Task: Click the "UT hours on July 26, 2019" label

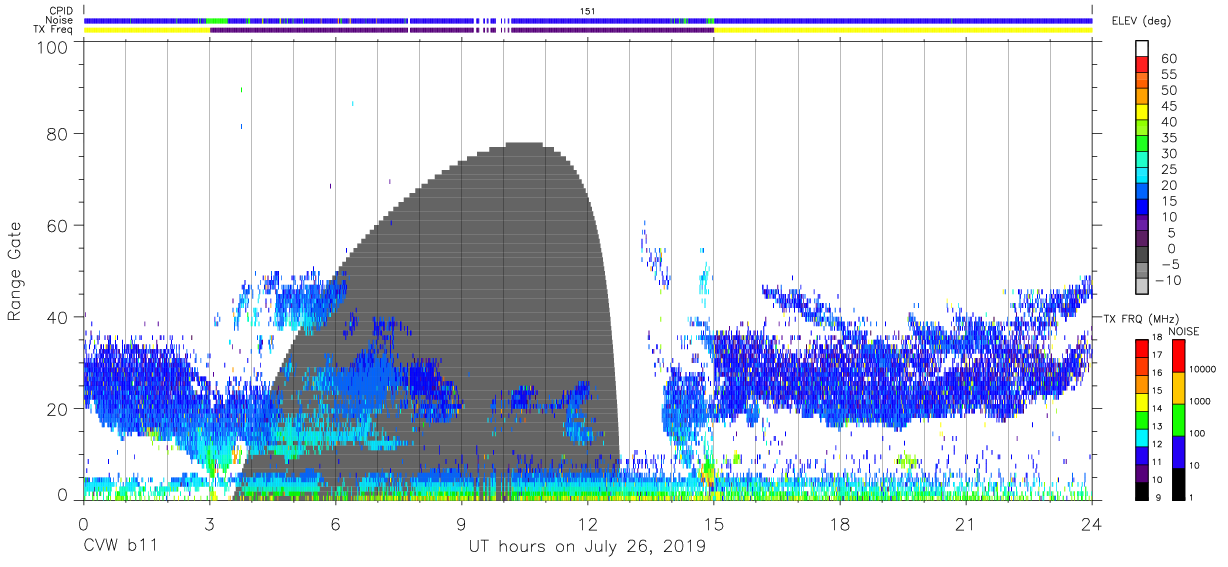Action: pos(587,547)
